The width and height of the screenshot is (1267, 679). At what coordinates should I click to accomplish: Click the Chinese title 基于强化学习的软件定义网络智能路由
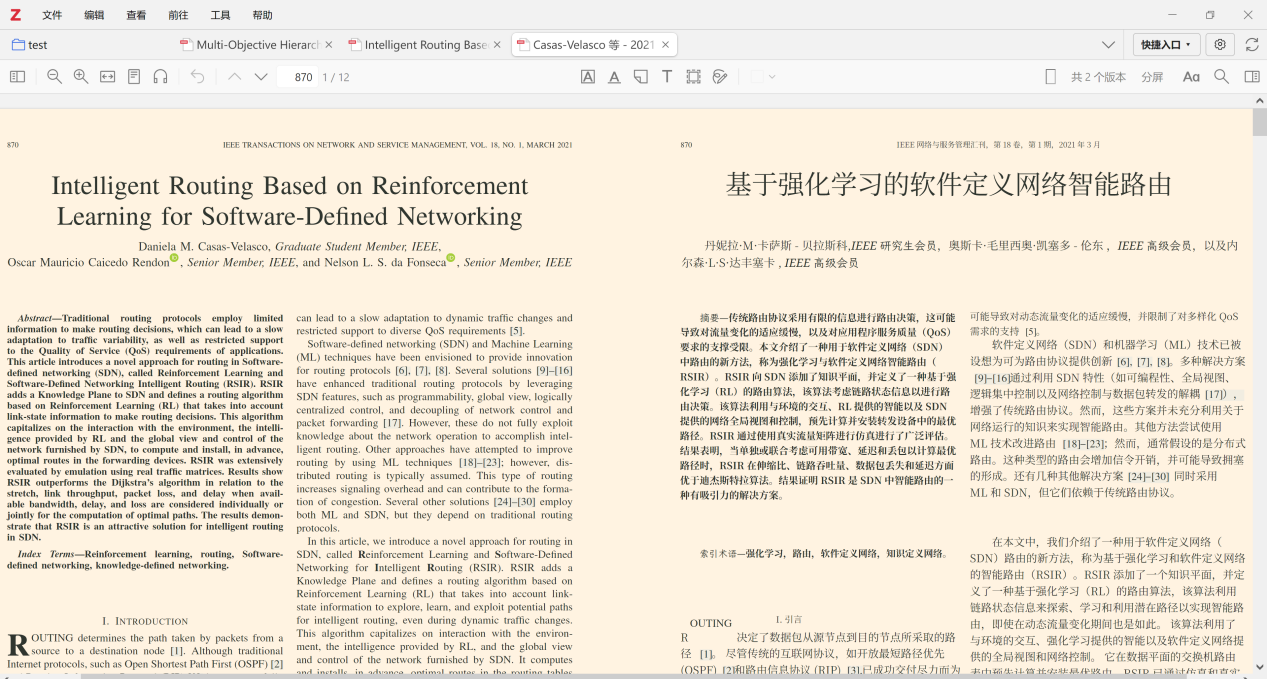click(948, 185)
